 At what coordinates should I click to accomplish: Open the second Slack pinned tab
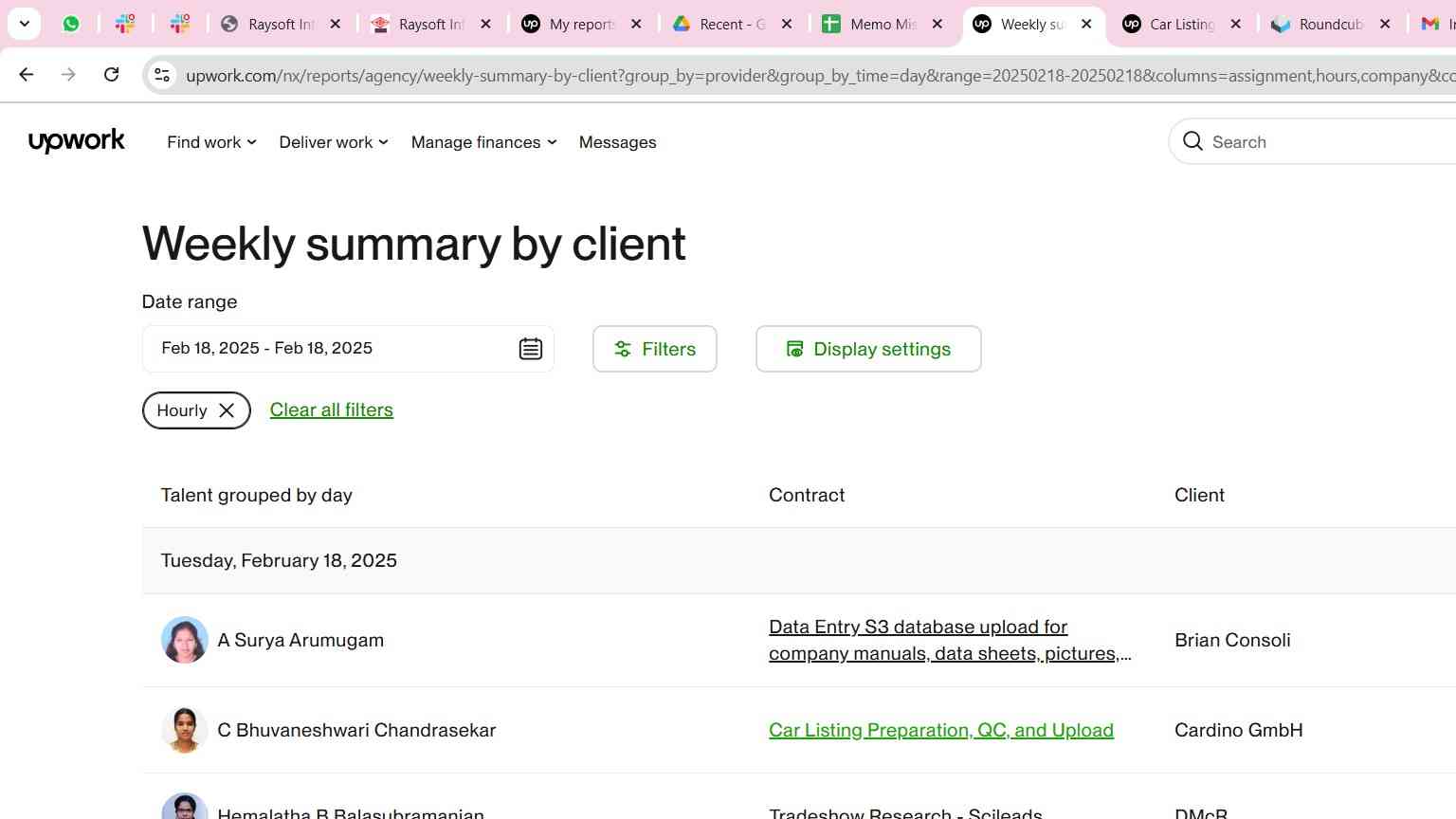pyautogui.click(x=180, y=24)
